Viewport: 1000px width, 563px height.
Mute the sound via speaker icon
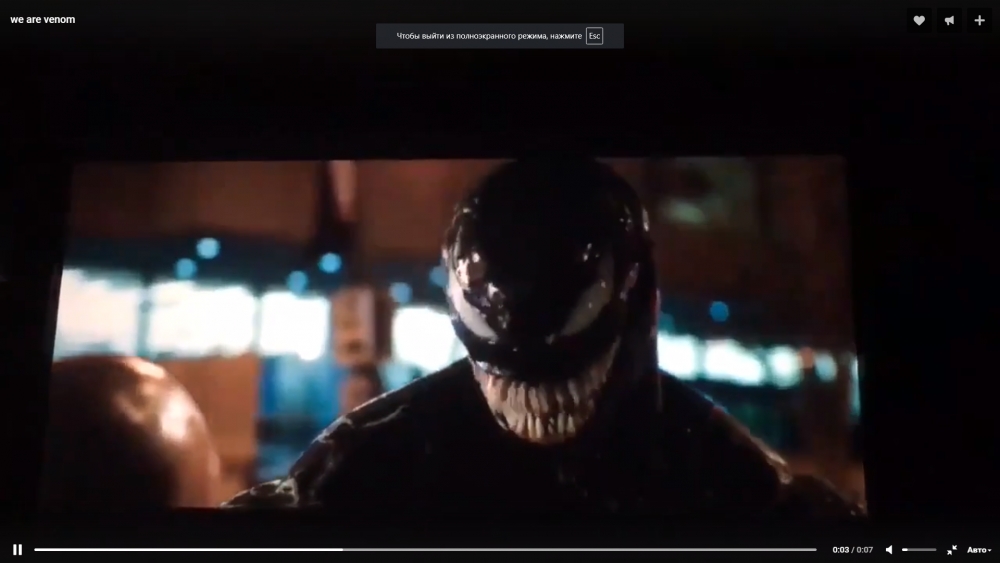[x=889, y=550]
